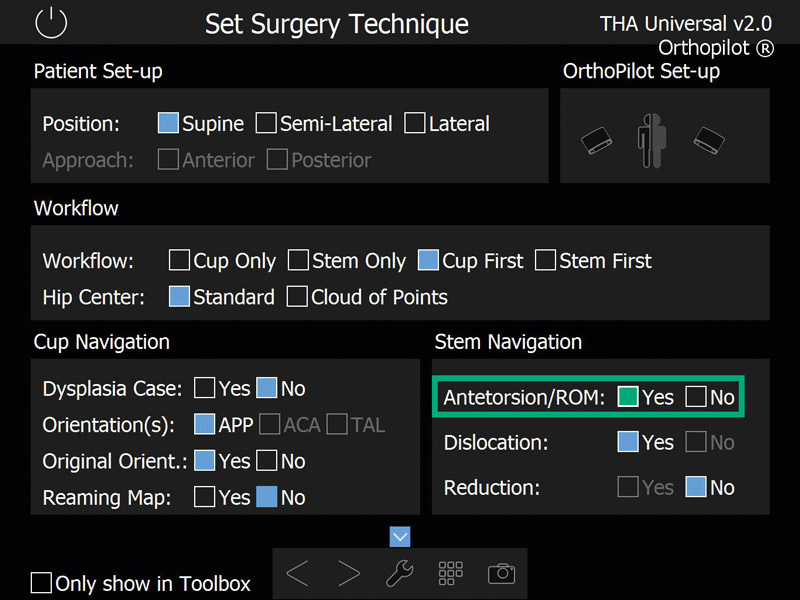This screenshot has height=600, width=800.
Task: Check the Only show in Toolbox box
Action: [x=40, y=584]
